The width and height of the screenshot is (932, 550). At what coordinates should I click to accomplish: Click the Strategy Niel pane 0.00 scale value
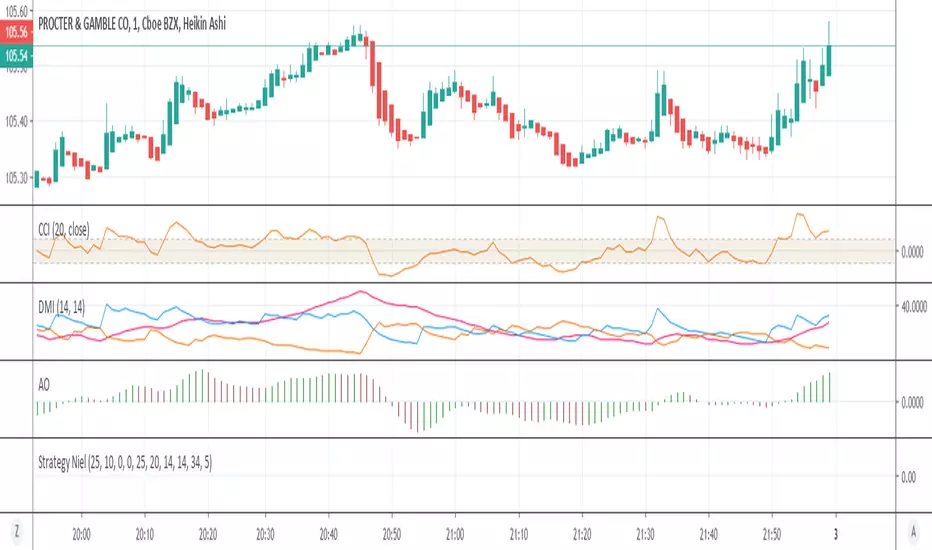908,477
